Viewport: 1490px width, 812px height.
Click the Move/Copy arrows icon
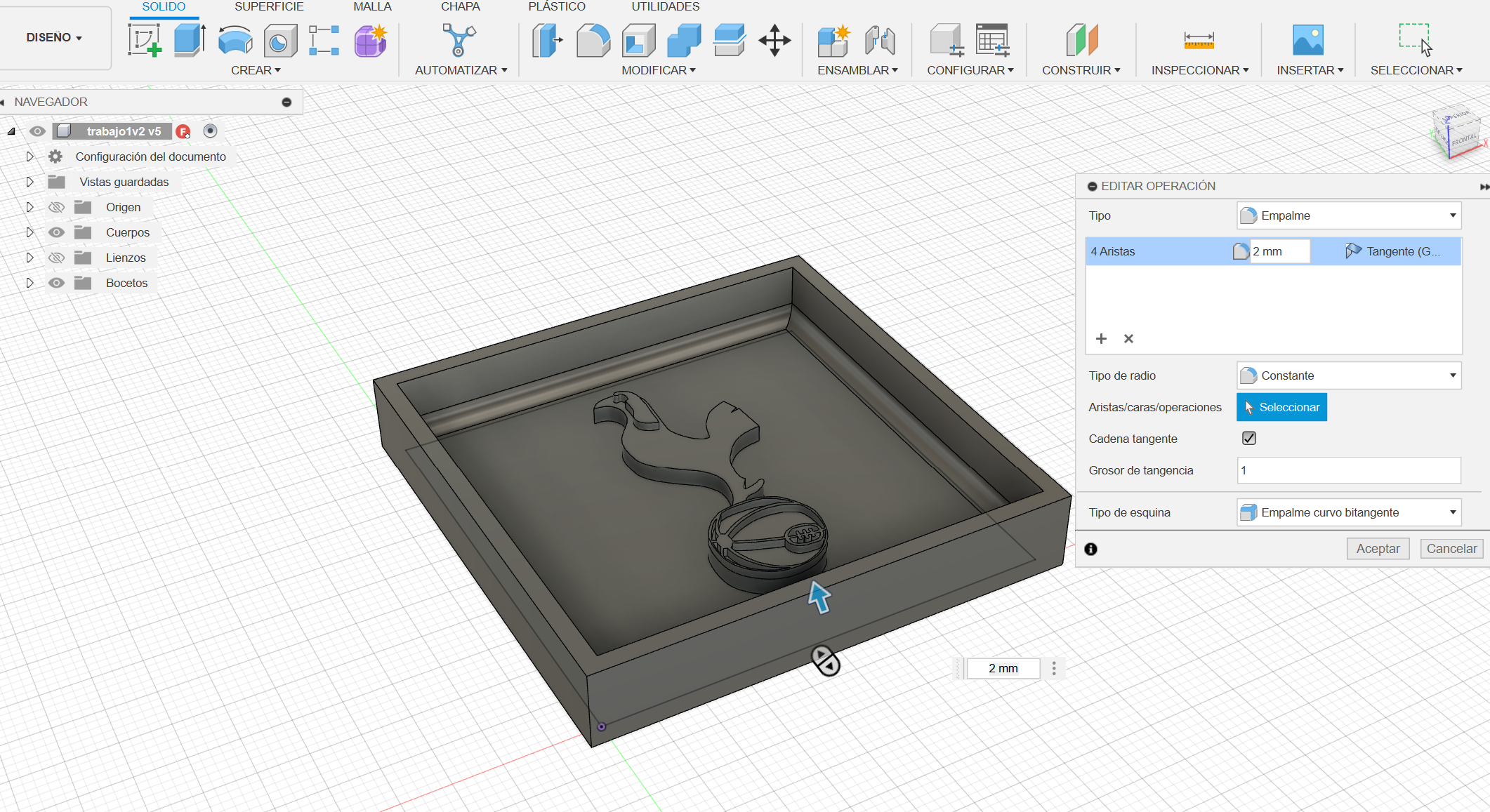point(774,40)
